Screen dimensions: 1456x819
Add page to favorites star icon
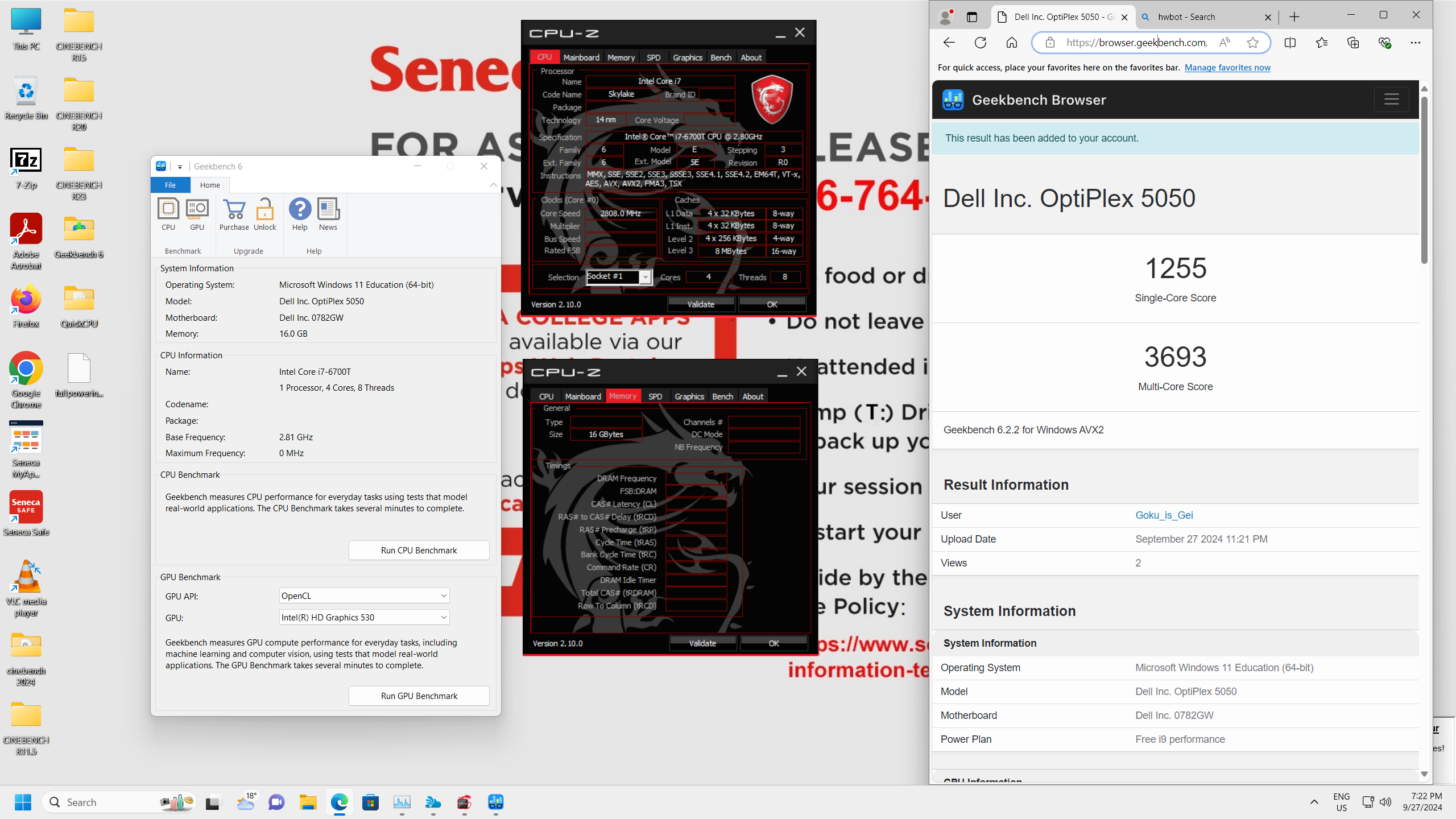pos(1252,43)
